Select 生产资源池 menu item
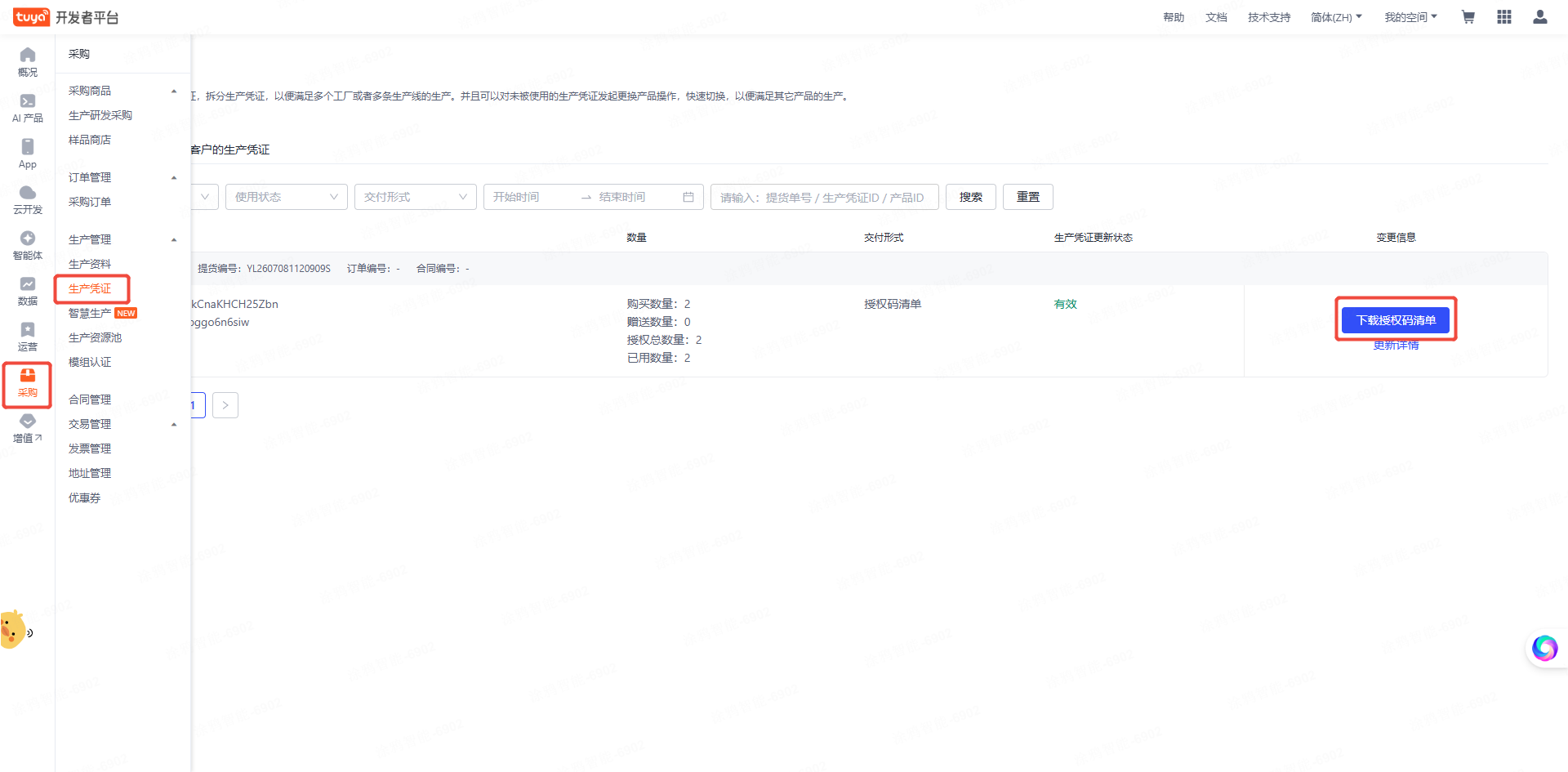This screenshot has width=1568, height=772. tap(95, 337)
